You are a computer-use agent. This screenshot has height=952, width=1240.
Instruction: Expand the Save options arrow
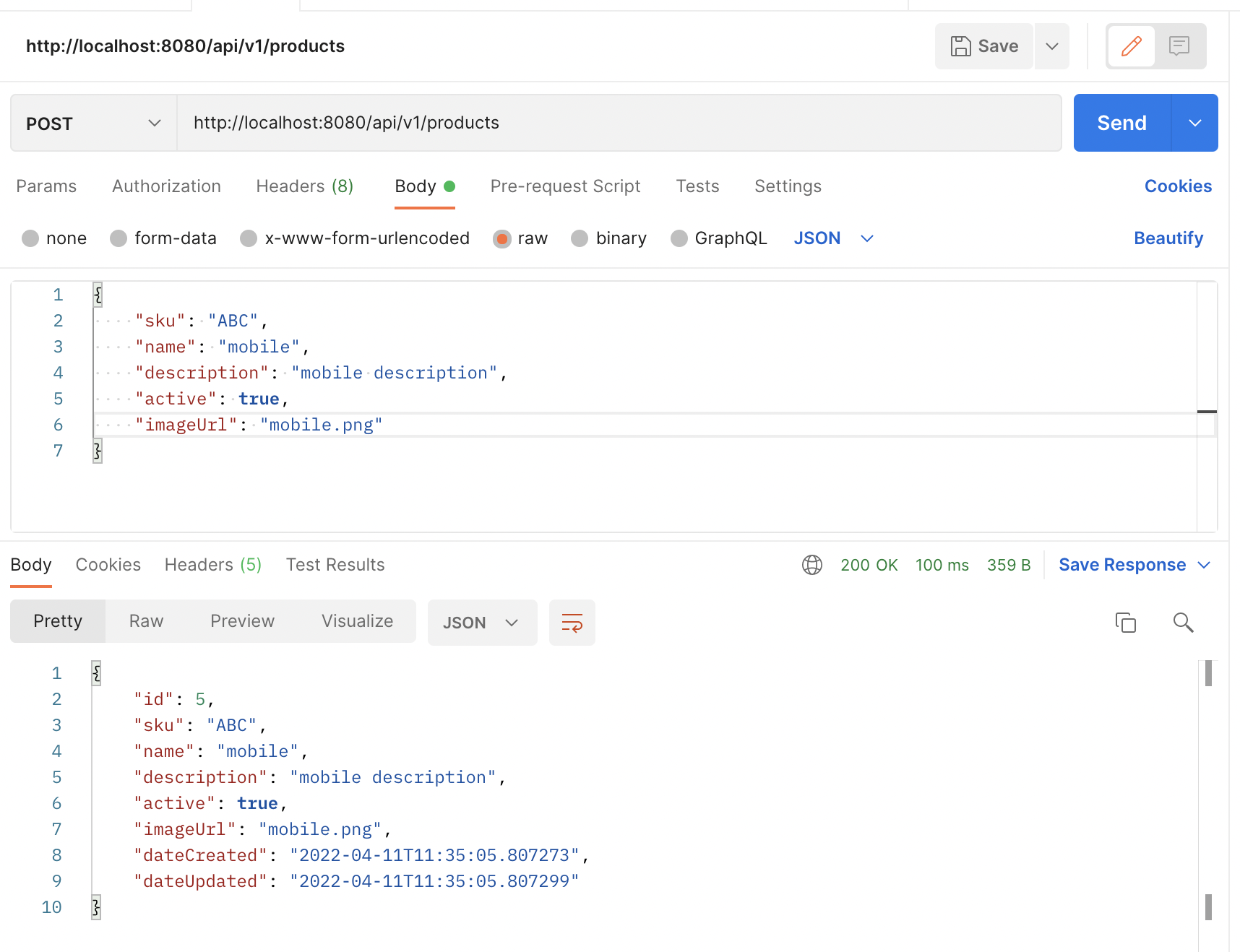pos(1052,46)
